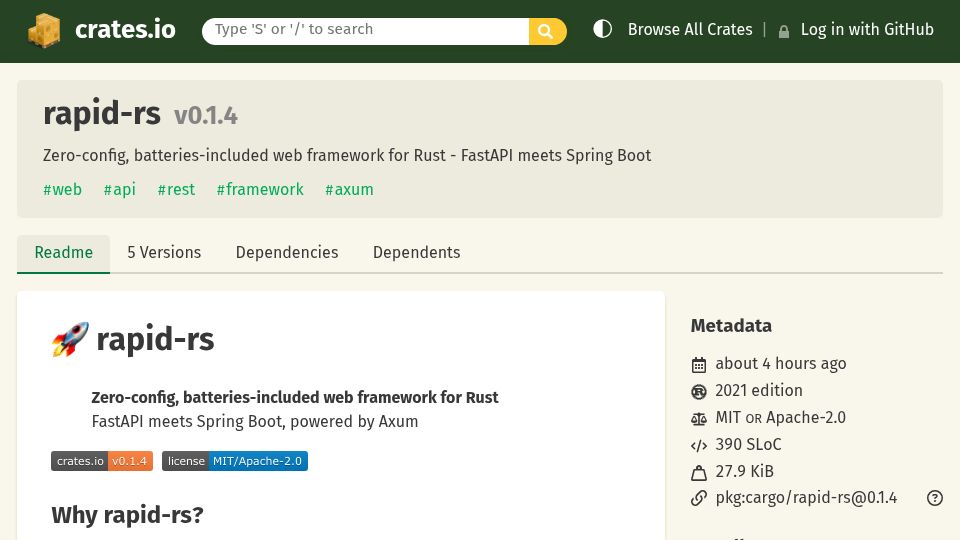
Task: Click the yellow search magnifier button
Action: (x=547, y=31)
